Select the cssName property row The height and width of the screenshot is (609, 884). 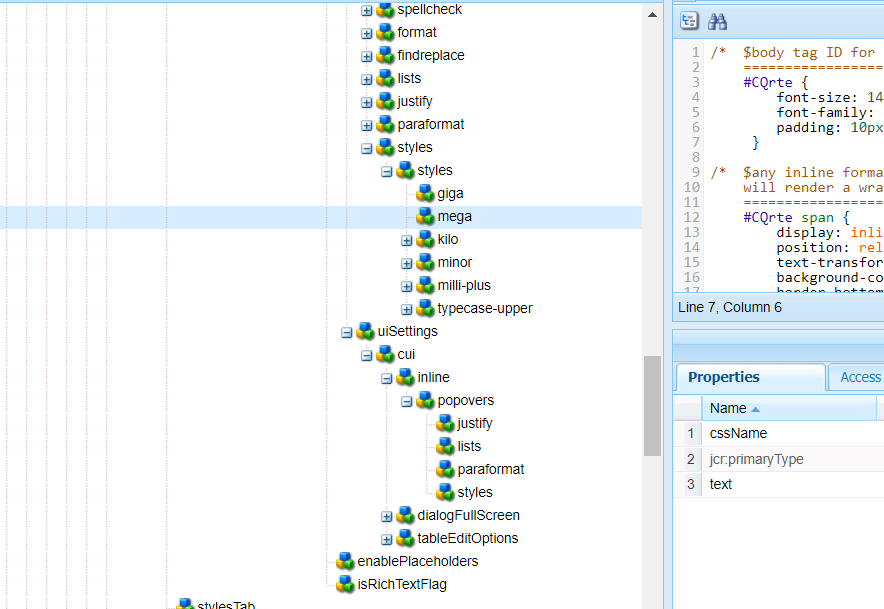pos(738,433)
